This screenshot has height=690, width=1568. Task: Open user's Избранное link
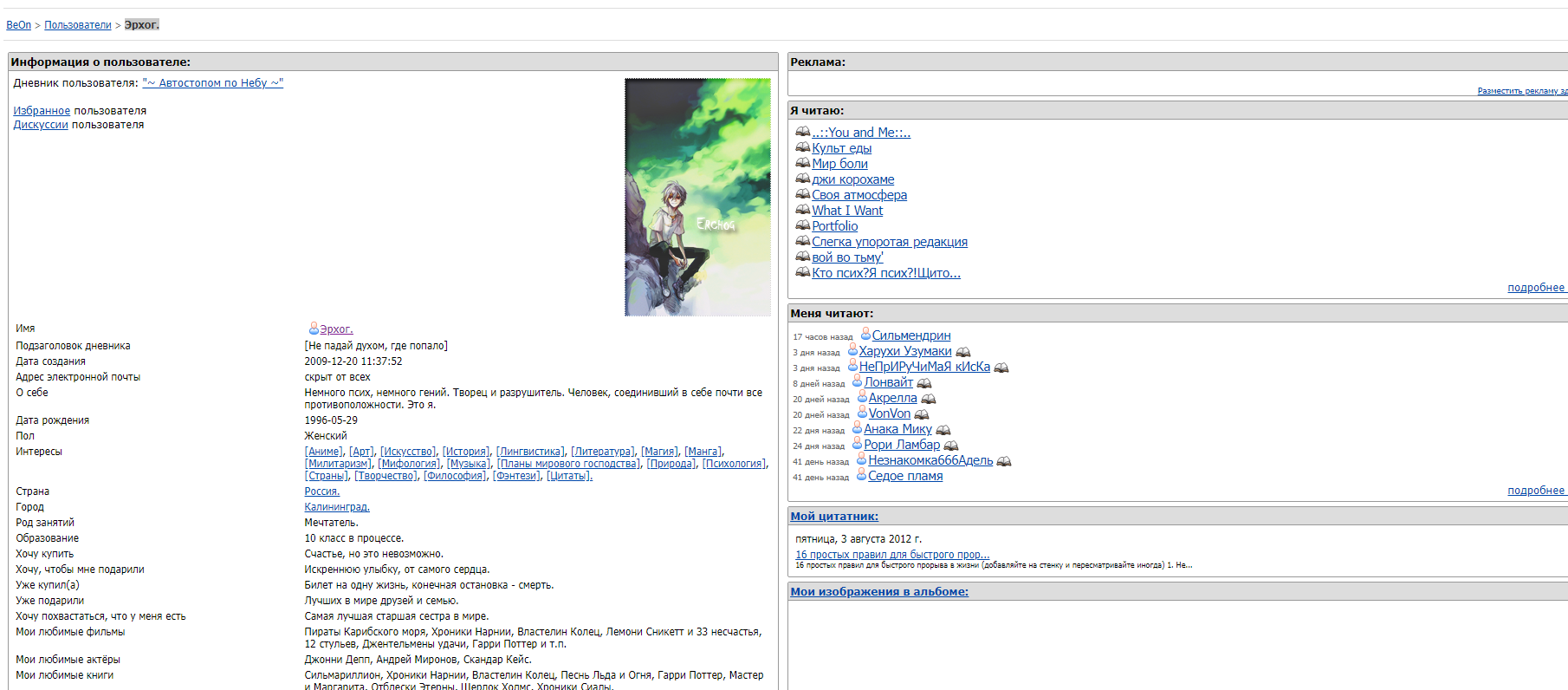point(42,111)
